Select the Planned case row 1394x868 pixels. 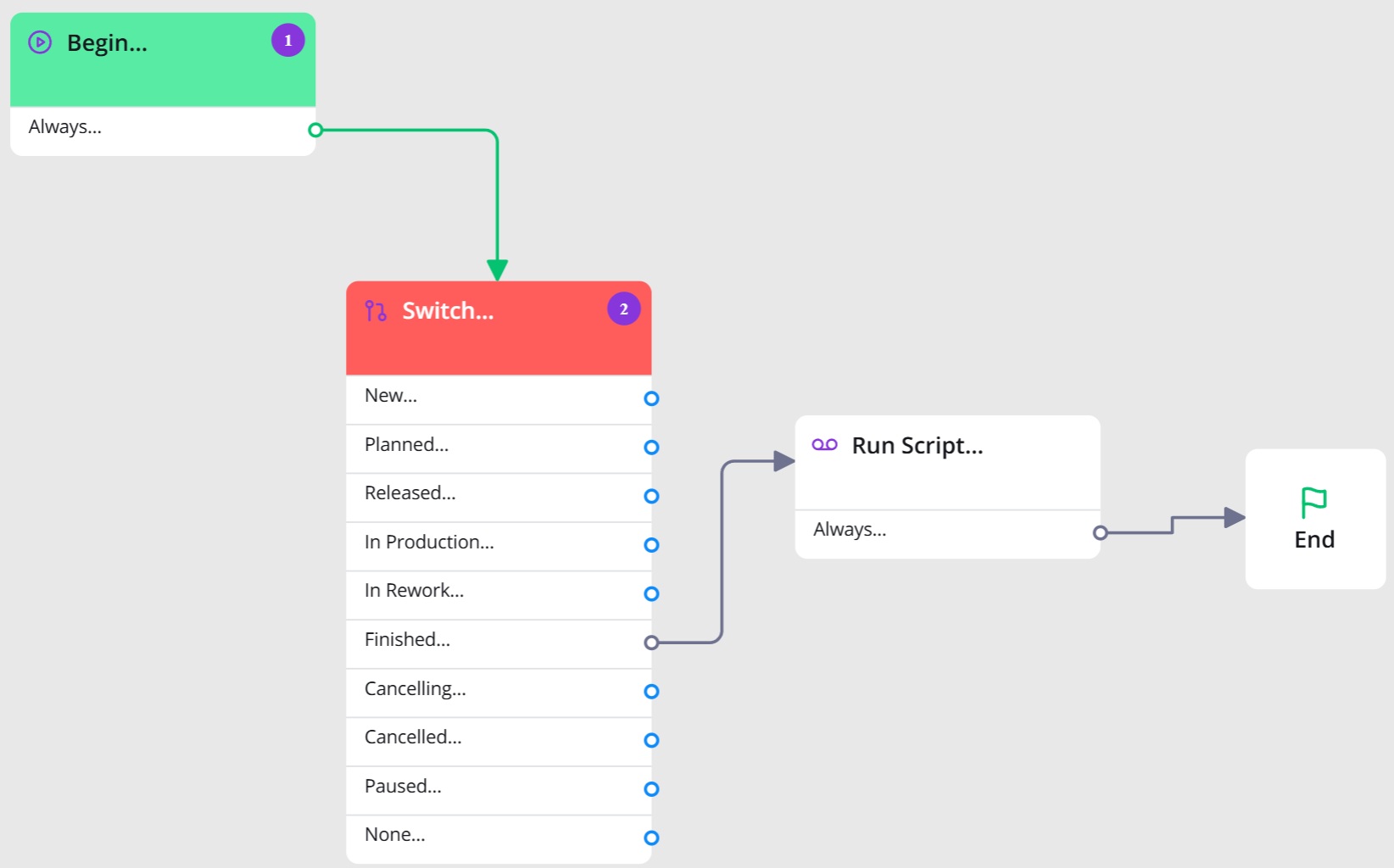click(499, 448)
